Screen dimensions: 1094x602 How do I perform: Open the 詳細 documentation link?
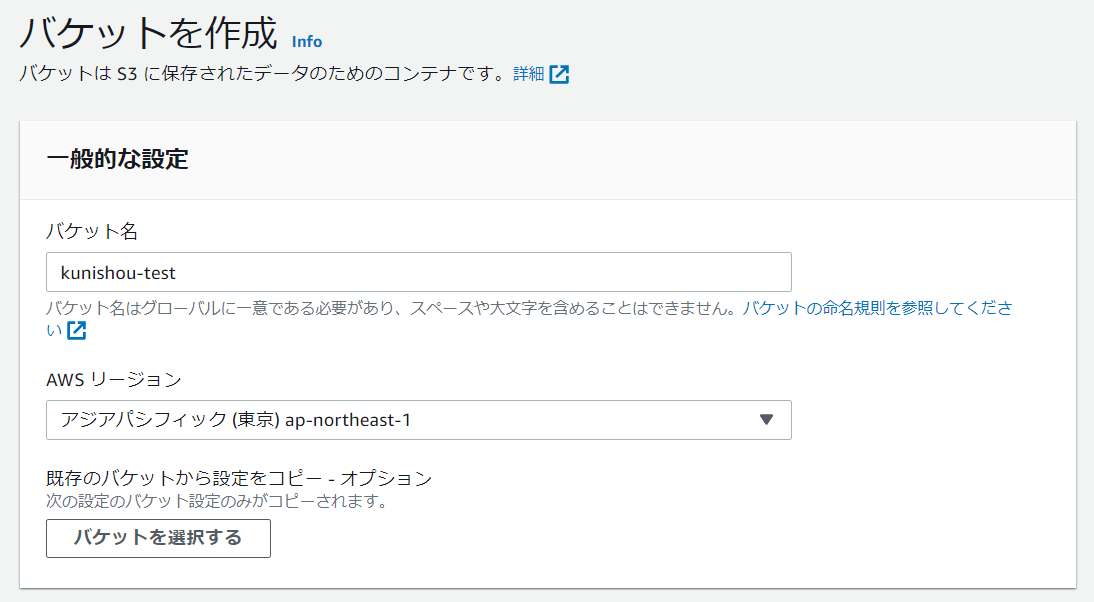[x=528, y=74]
